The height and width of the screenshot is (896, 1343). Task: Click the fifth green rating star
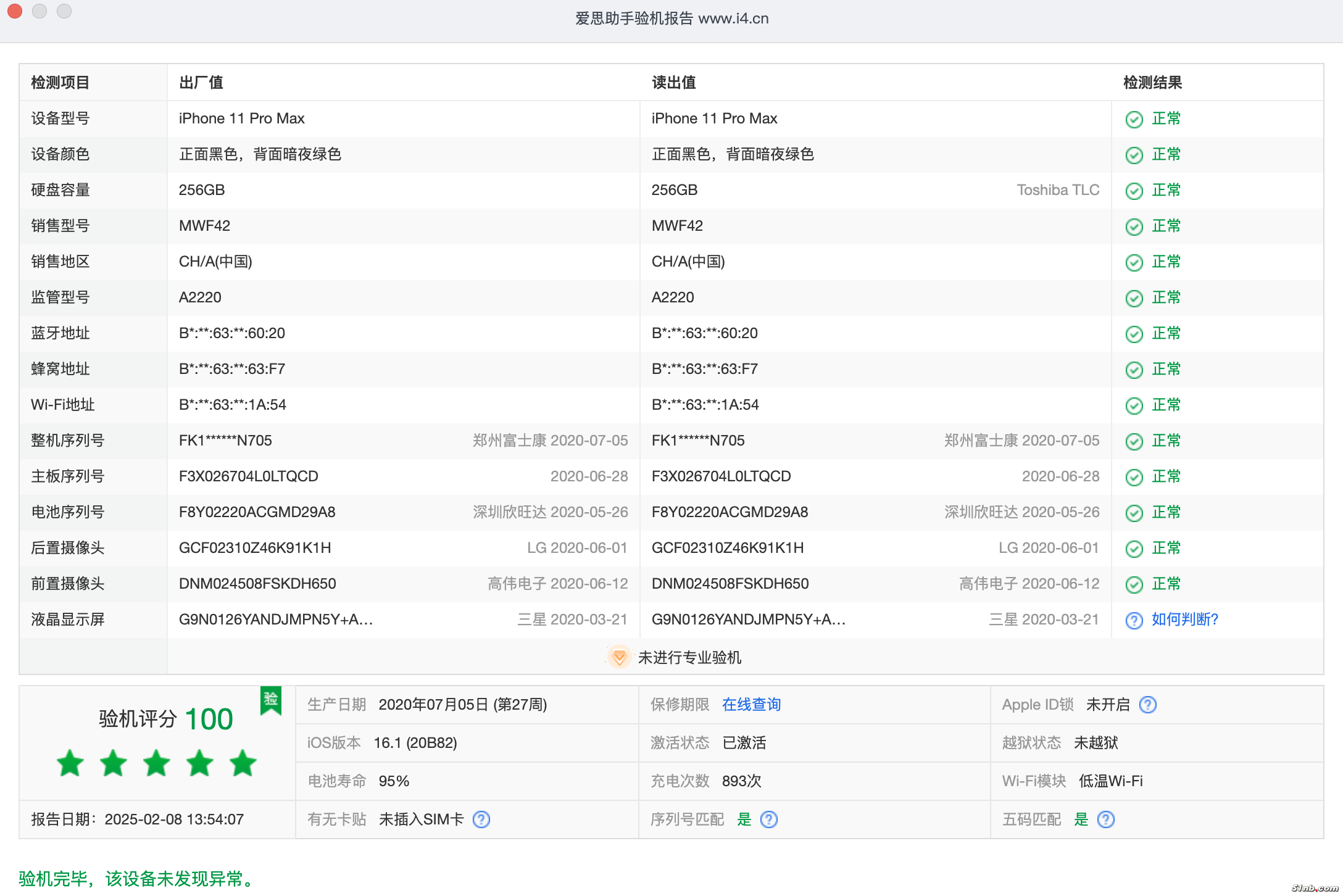243,763
